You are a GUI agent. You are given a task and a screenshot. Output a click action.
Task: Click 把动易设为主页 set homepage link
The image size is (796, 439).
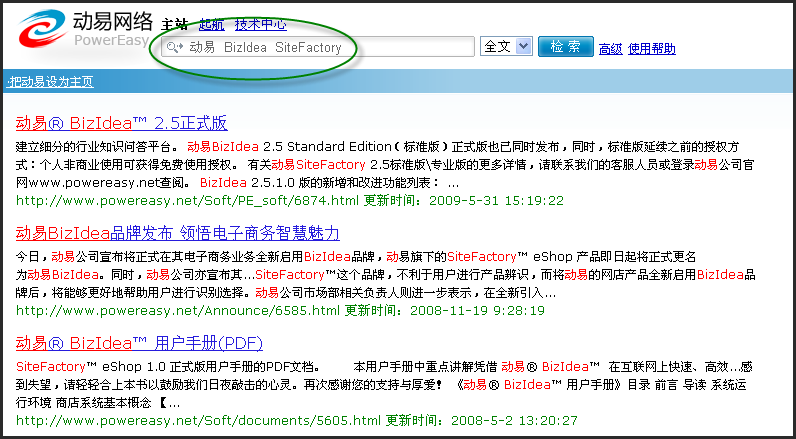coord(50,81)
